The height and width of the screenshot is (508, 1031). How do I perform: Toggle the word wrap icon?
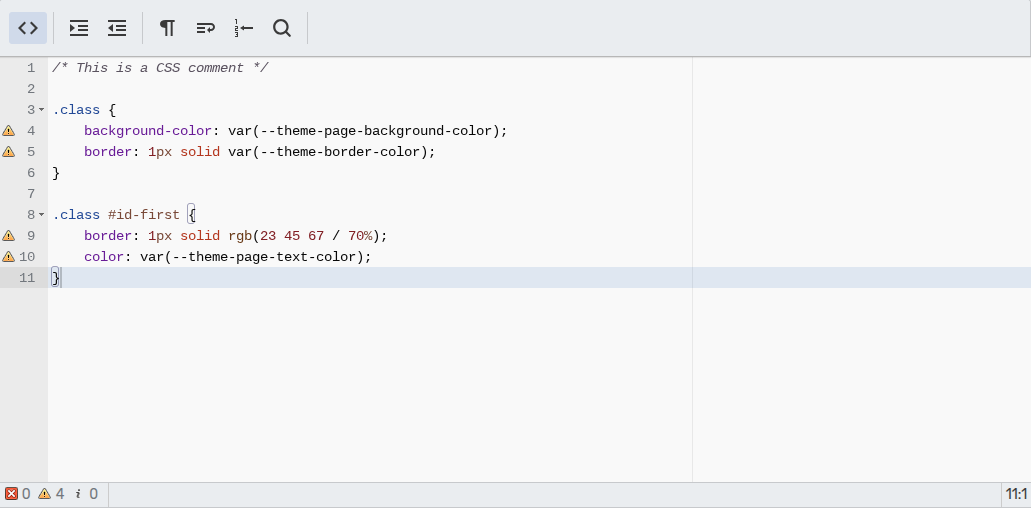point(205,28)
